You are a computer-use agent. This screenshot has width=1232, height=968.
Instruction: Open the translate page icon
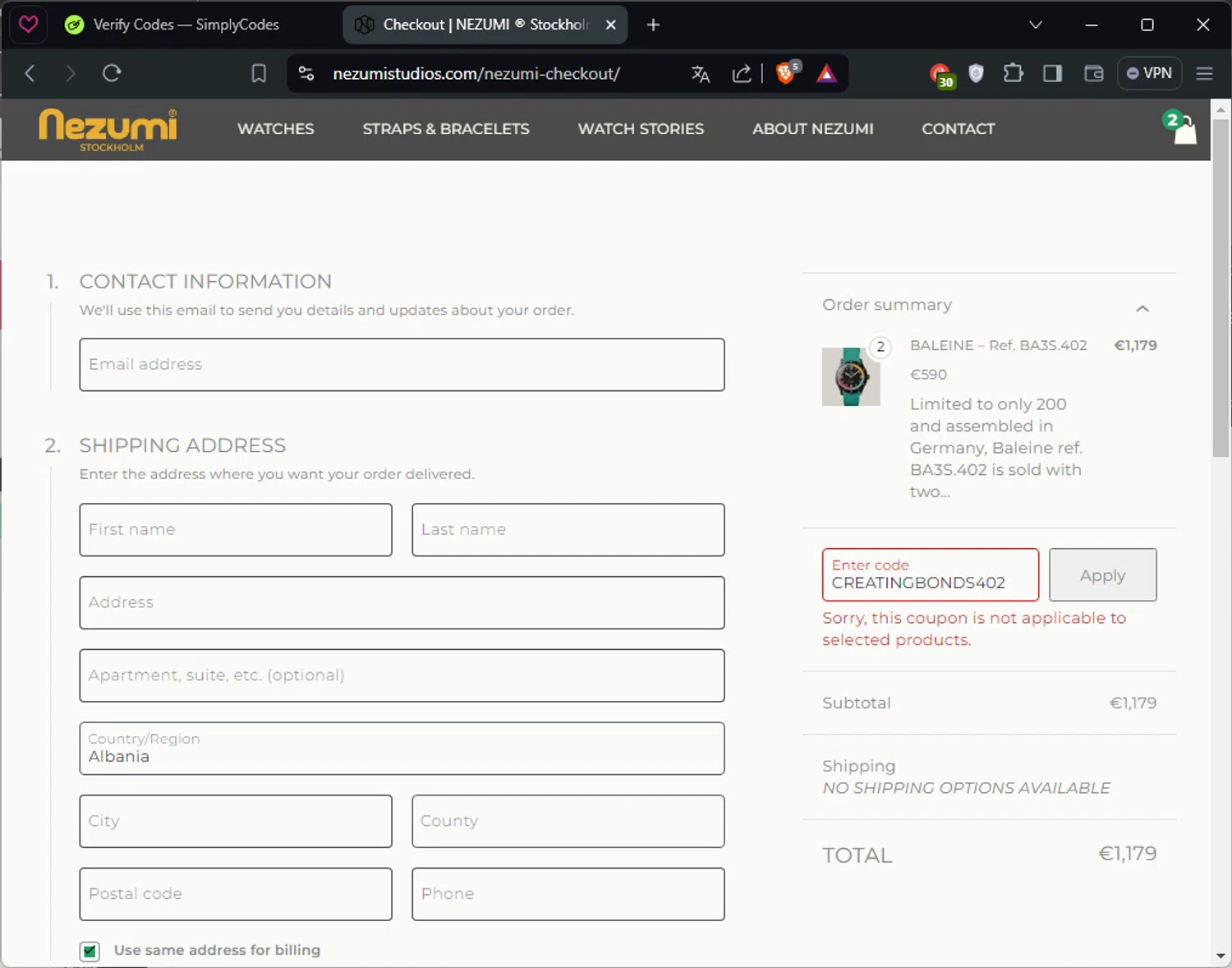(x=701, y=74)
